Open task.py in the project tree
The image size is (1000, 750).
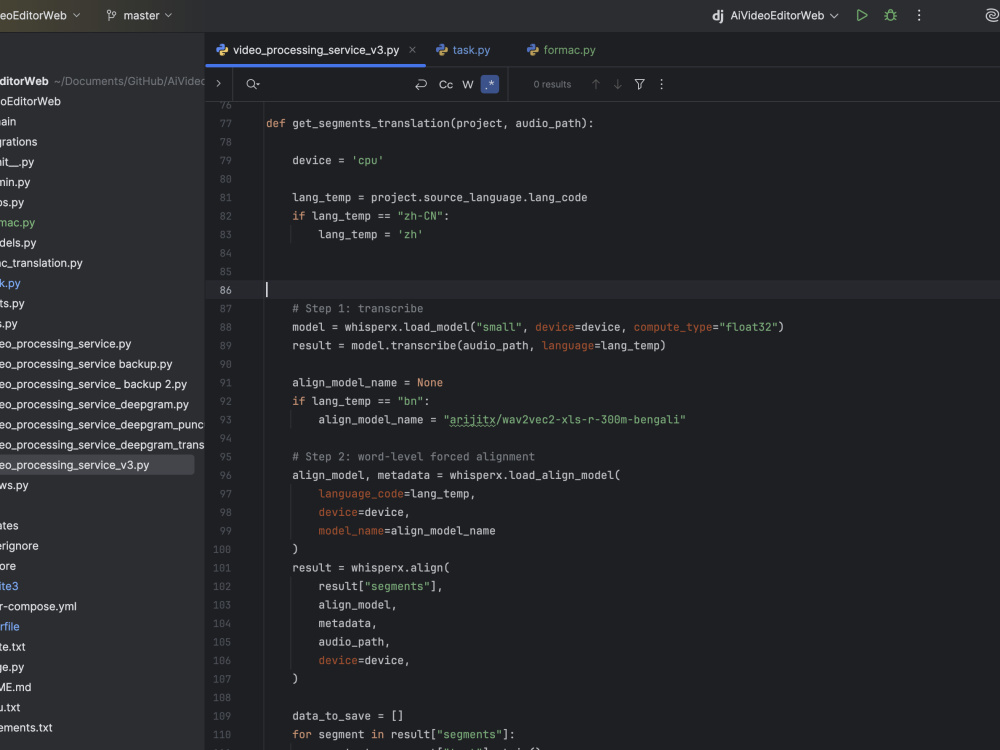[x=10, y=283]
